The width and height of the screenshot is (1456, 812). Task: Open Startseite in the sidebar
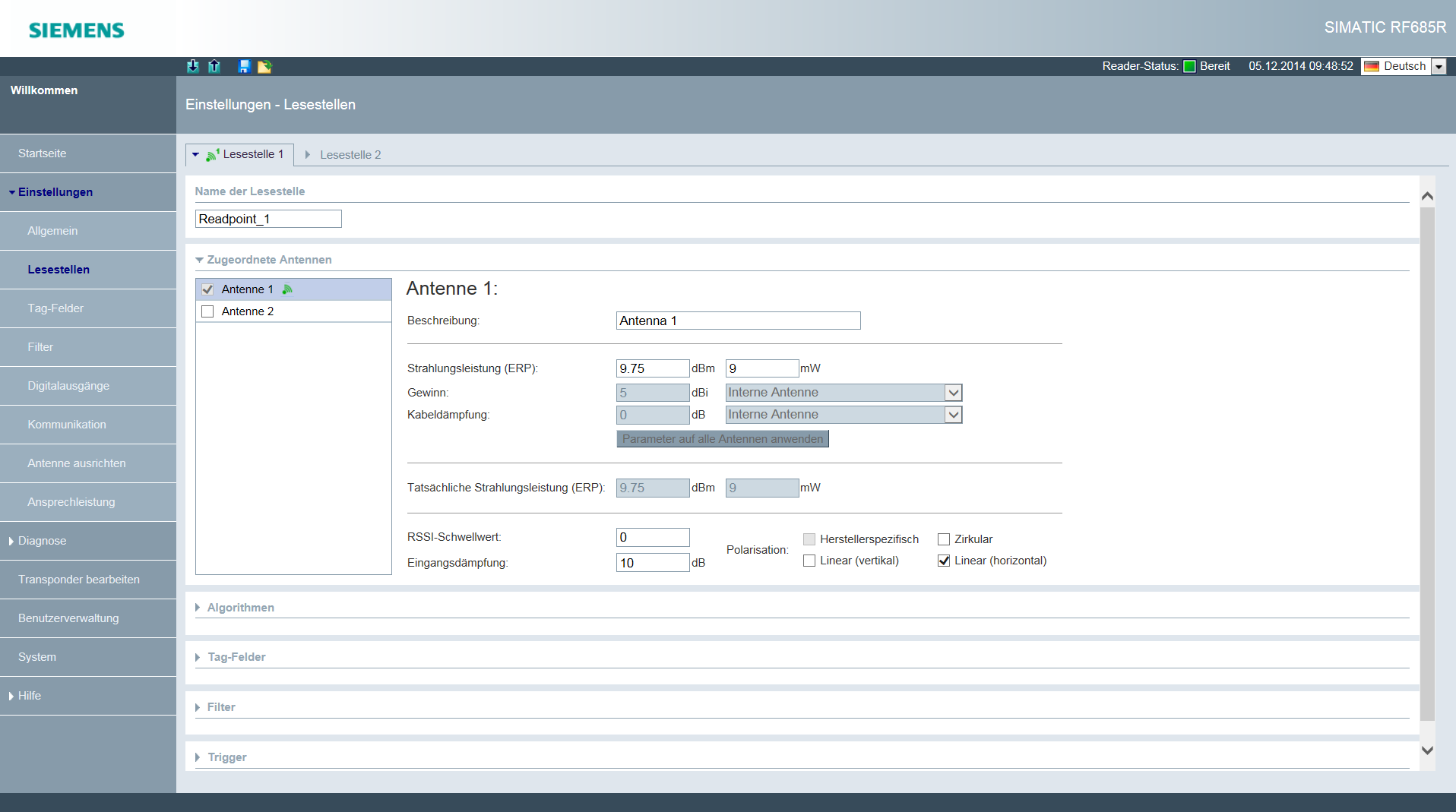pos(88,153)
